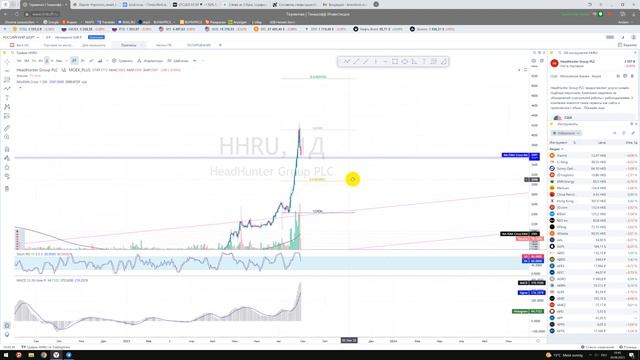
Task: Select Meituan in the instruments list
Action: pos(593,188)
